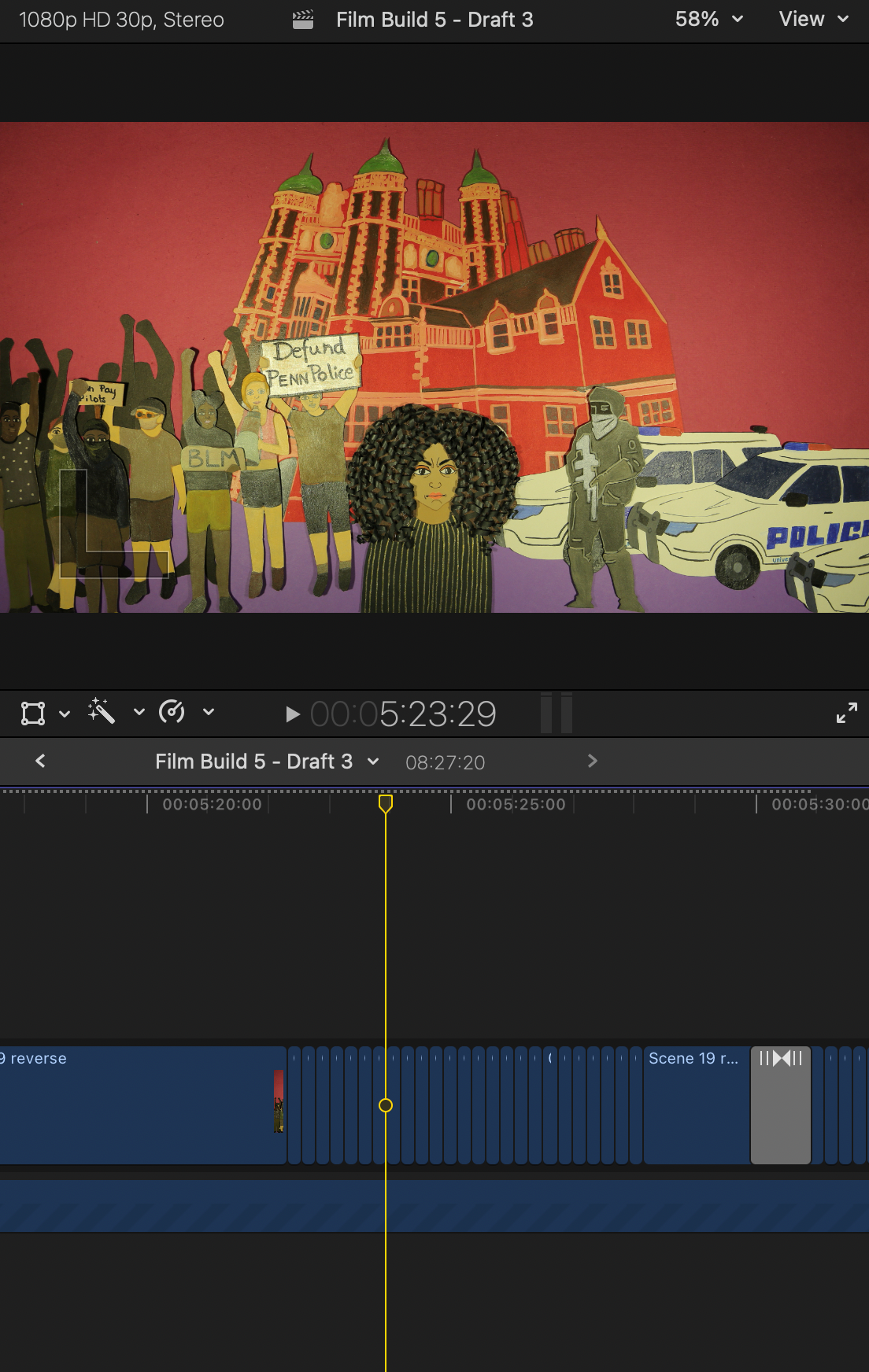Click the audio meter bars
The width and height of the screenshot is (869, 1372).
click(x=557, y=713)
